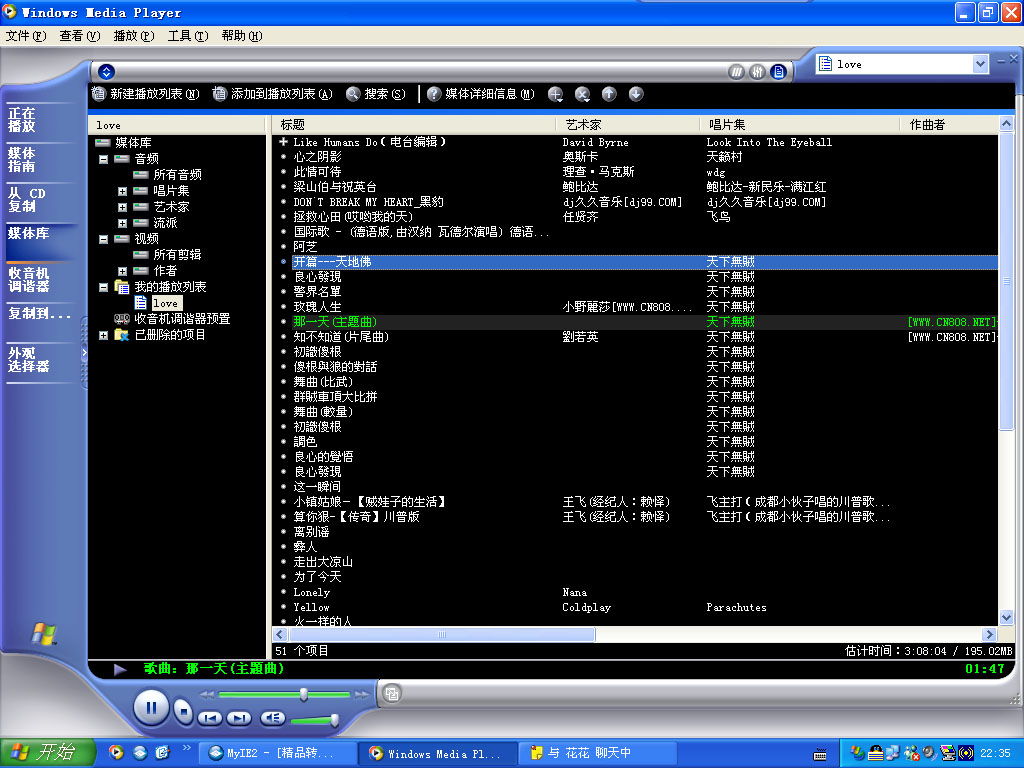Collapse 我的播放列表 (My Playlists) node
Screen dimensions: 1024x768
(103, 287)
